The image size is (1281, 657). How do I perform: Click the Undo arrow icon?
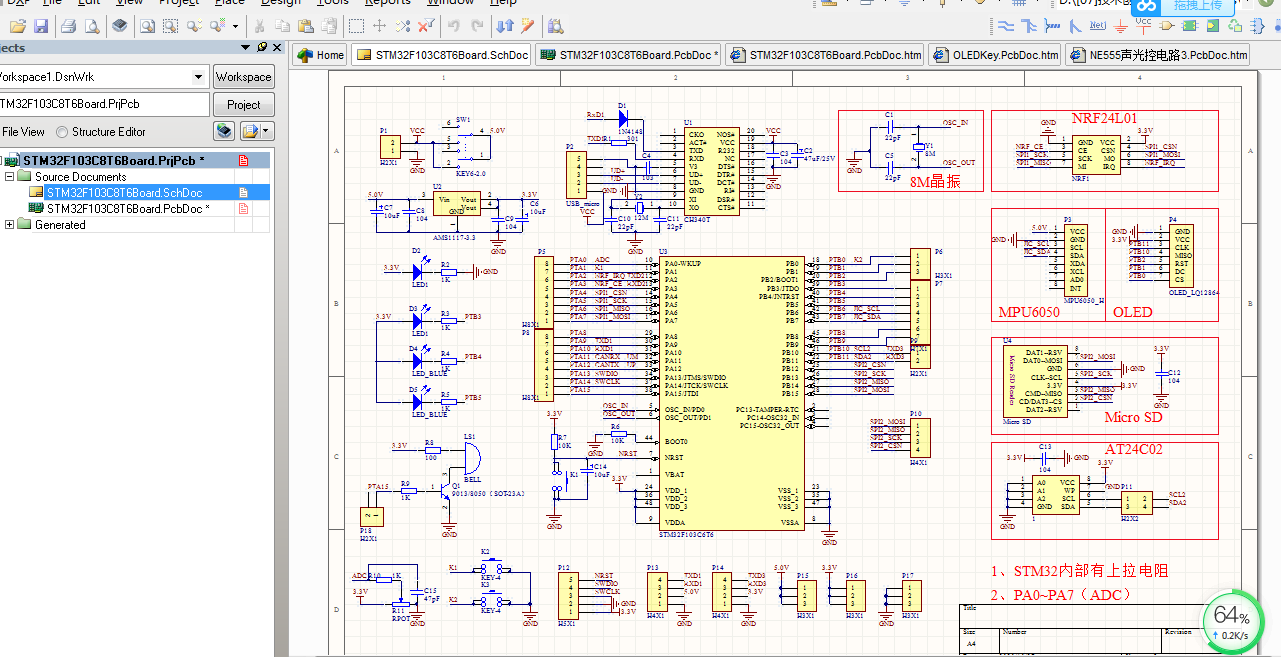(x=453, y=26)
